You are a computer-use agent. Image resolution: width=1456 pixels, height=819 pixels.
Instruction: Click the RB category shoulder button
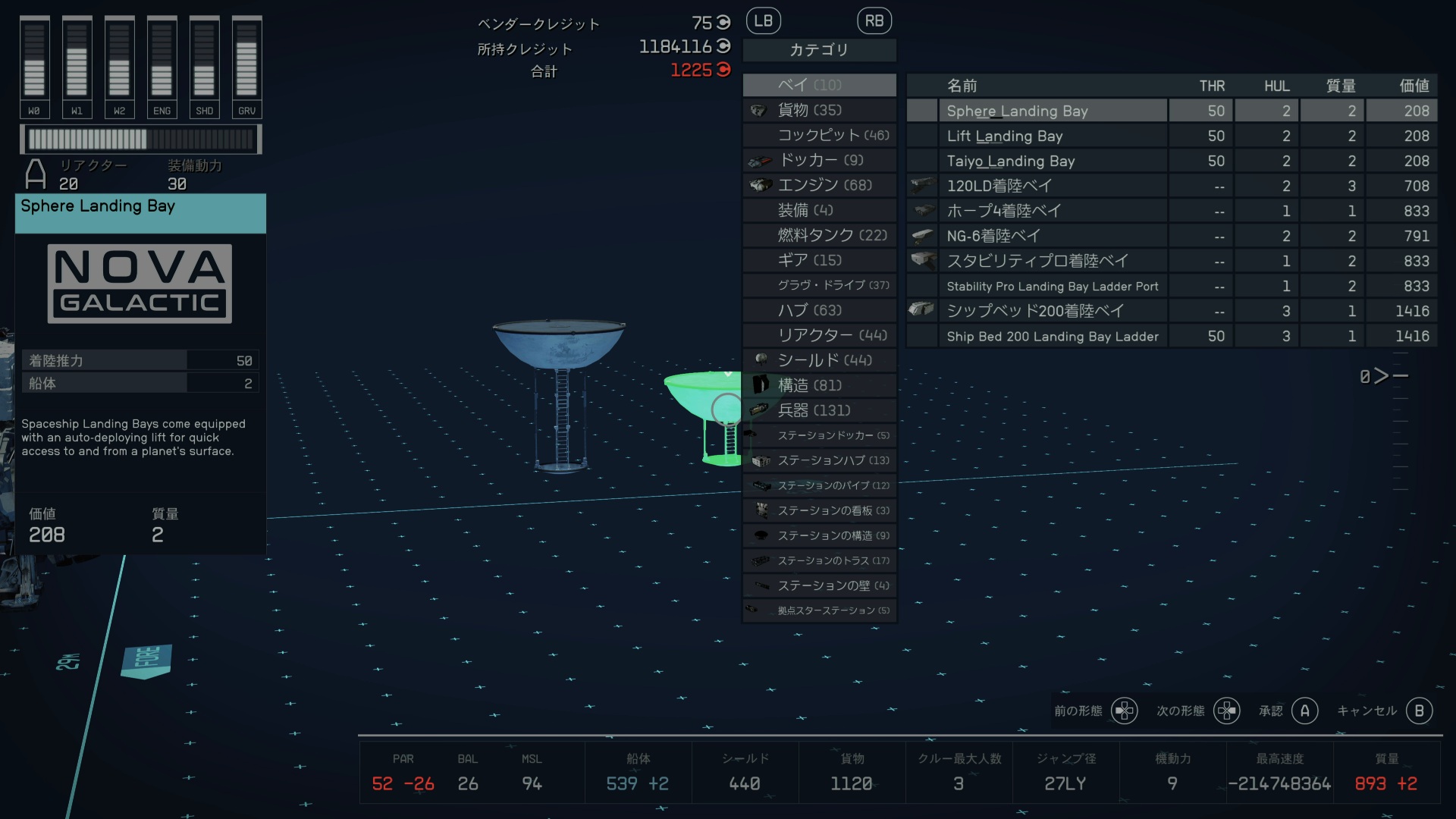tap(874, 21)
